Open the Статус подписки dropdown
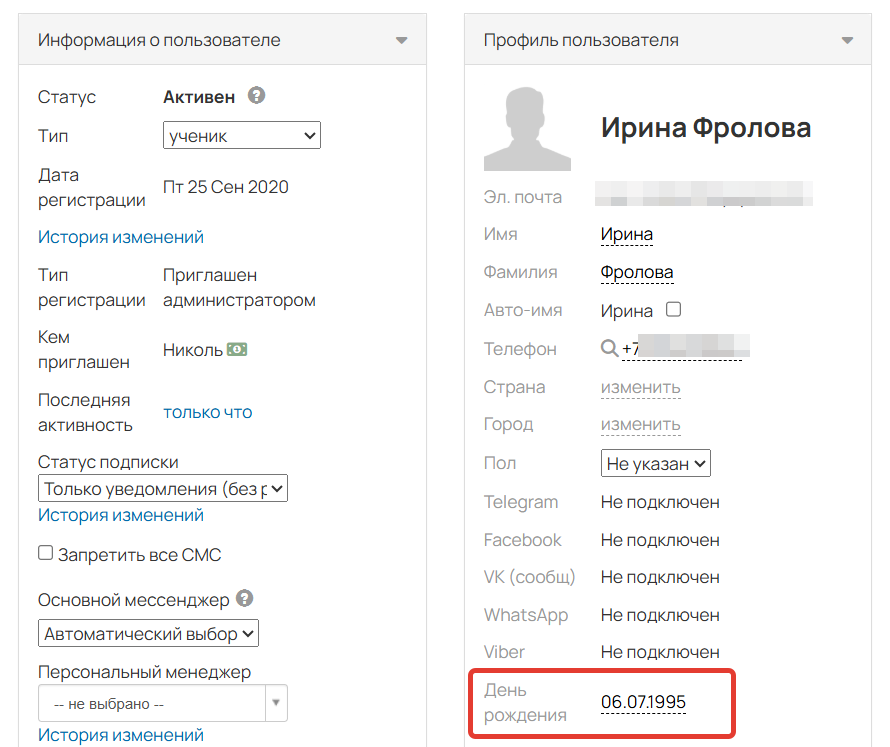 coord(162,488)
